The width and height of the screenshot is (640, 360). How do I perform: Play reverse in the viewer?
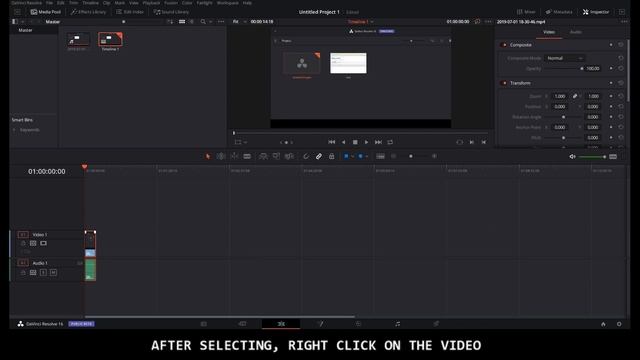pyautogui.click(x=344, y=142)
